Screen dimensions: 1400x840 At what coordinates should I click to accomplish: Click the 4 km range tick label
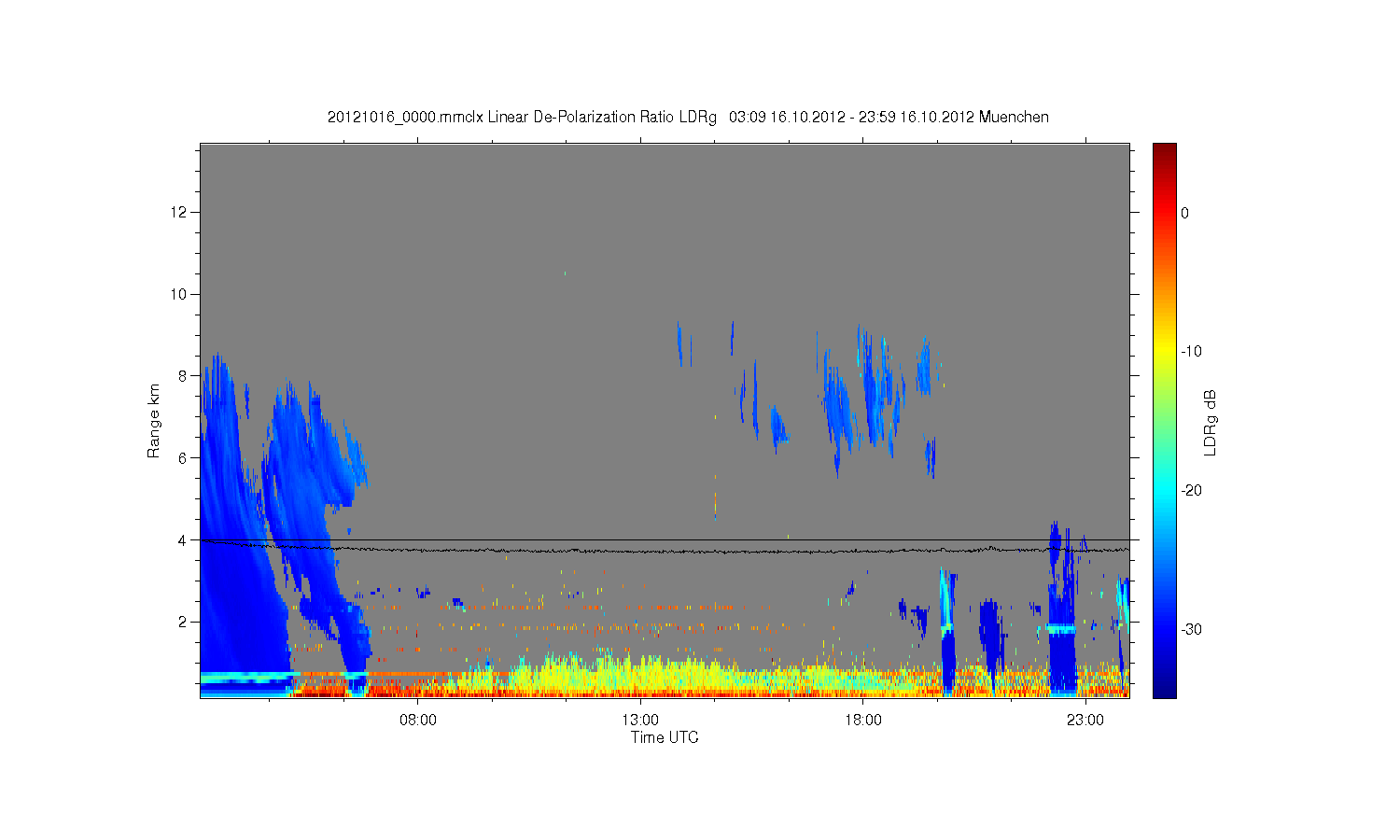[183, 539]
